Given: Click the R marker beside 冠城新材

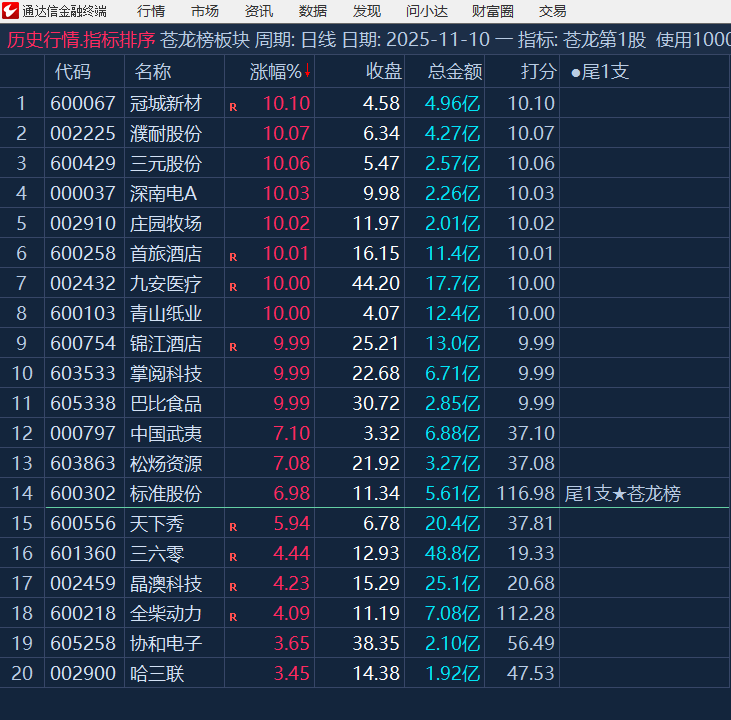Looking at the screenshot, I should pos(233,106).
